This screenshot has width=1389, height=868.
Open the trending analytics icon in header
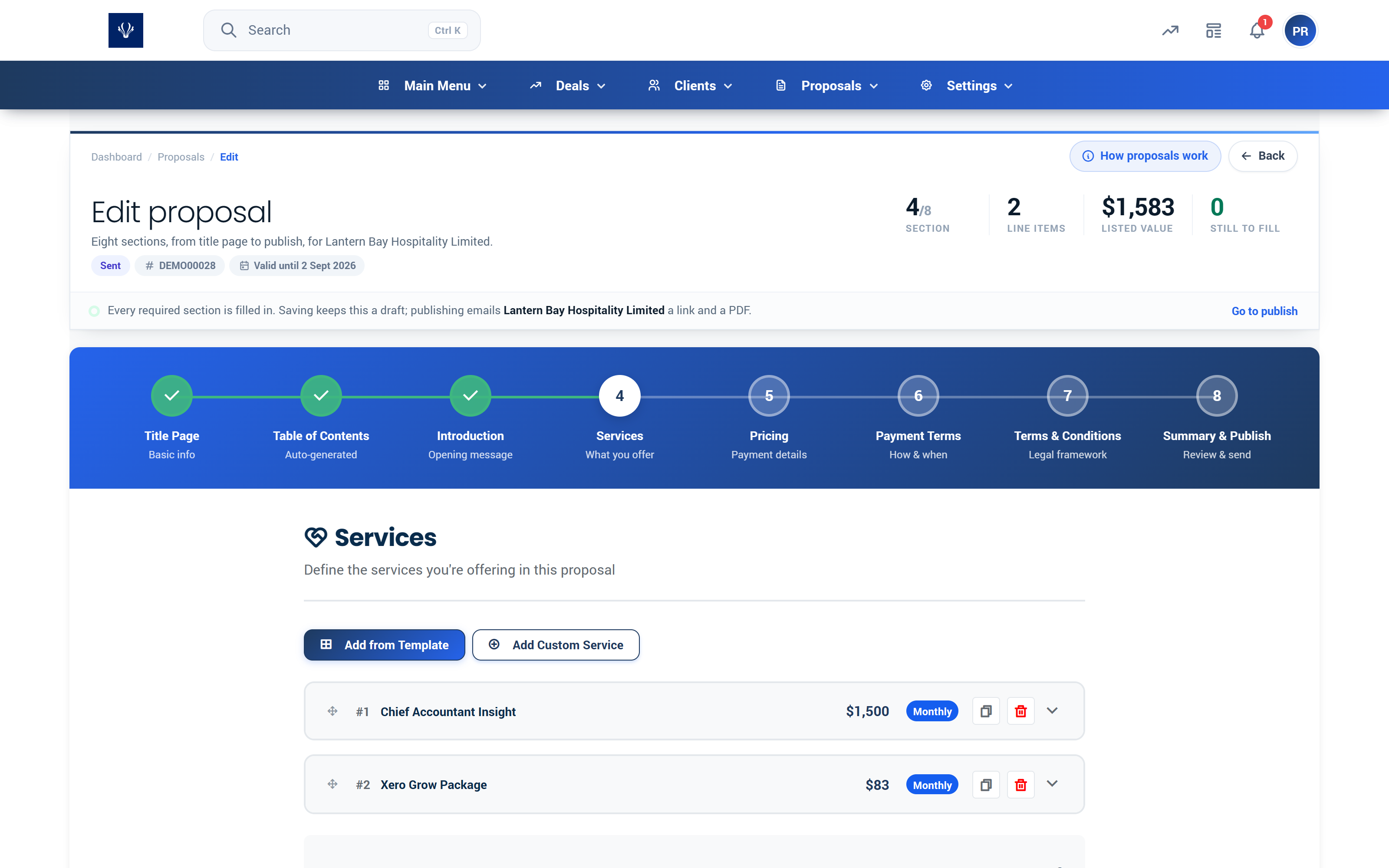(1170, 30)
